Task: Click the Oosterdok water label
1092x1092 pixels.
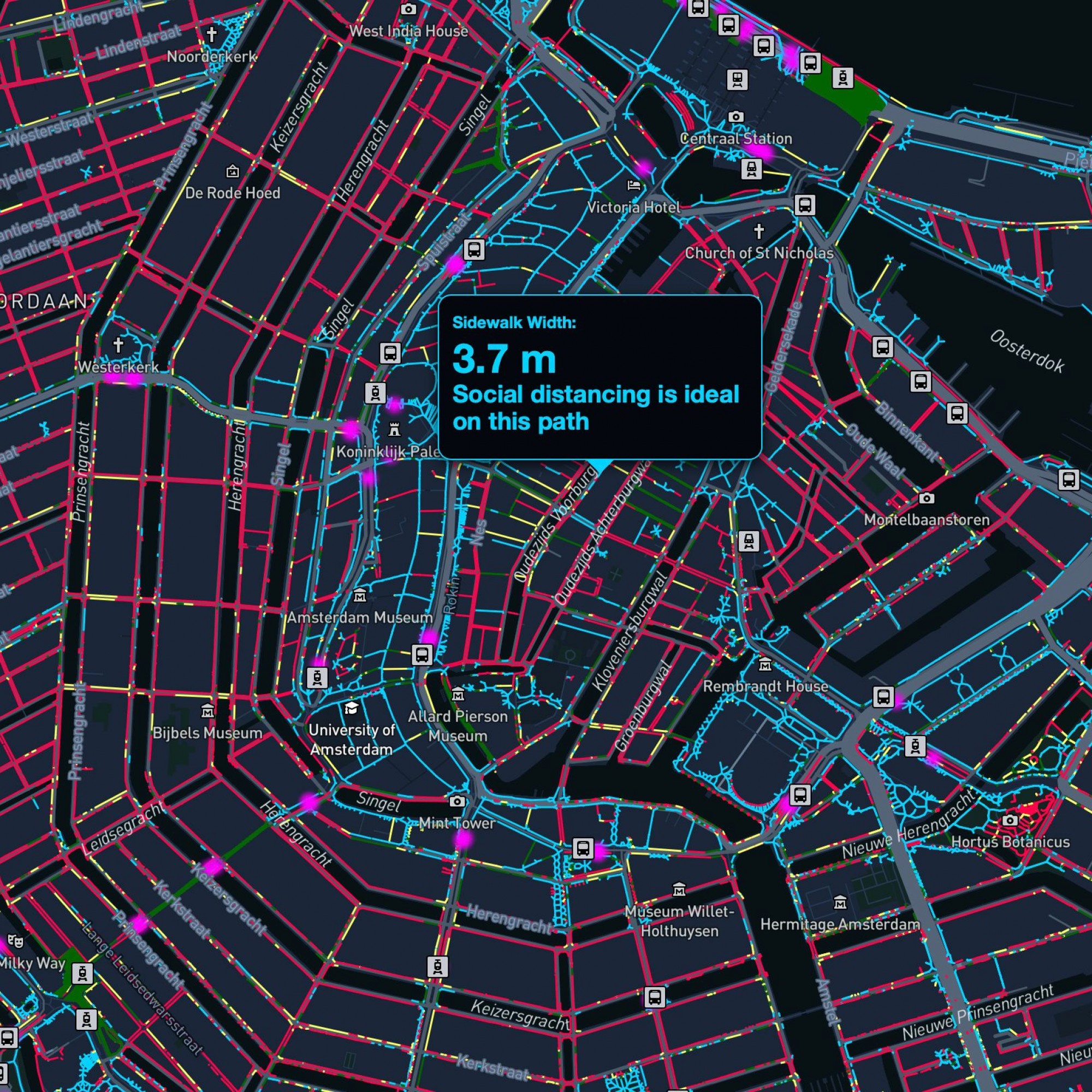Action: pyautogui.click(x=1027, y=351)
